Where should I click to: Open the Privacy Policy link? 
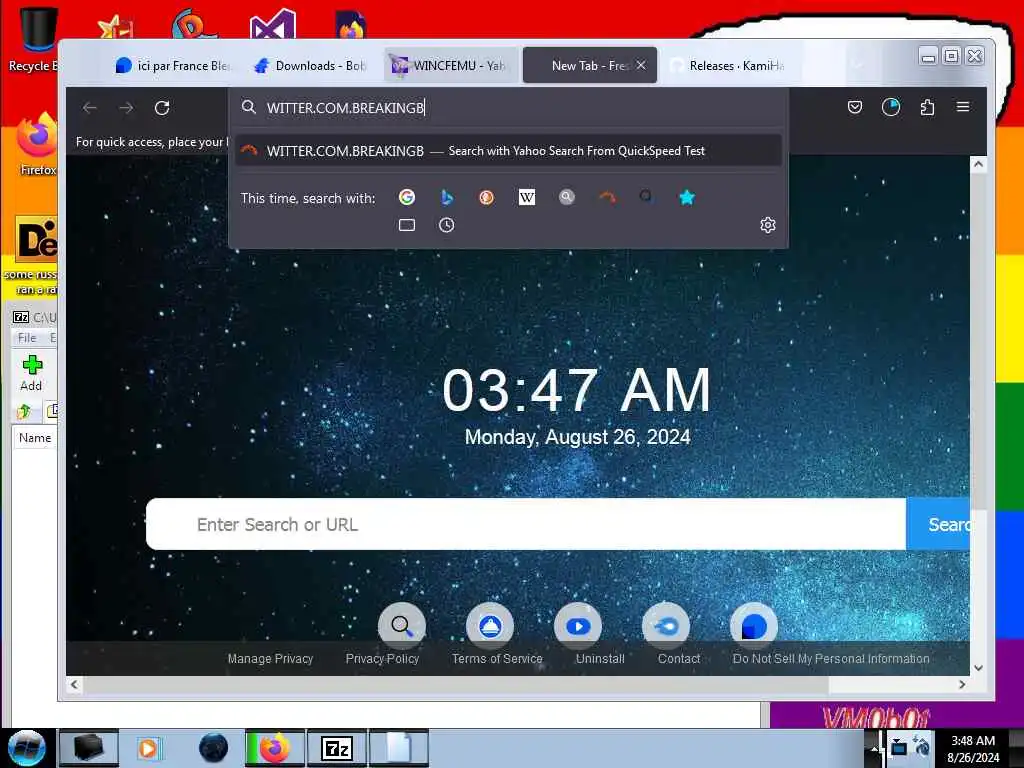tap(382, 658)
